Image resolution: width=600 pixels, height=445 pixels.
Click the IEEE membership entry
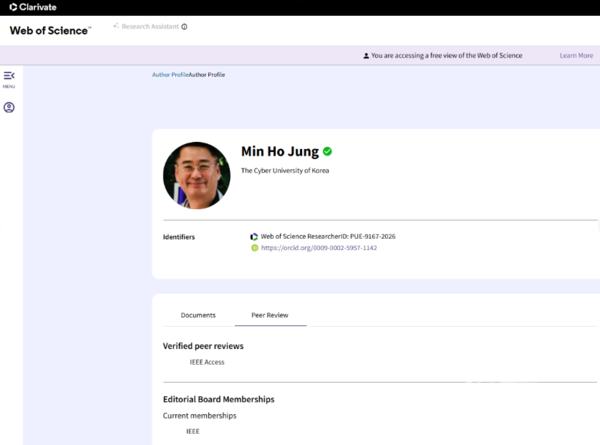[x=193, y=431]
